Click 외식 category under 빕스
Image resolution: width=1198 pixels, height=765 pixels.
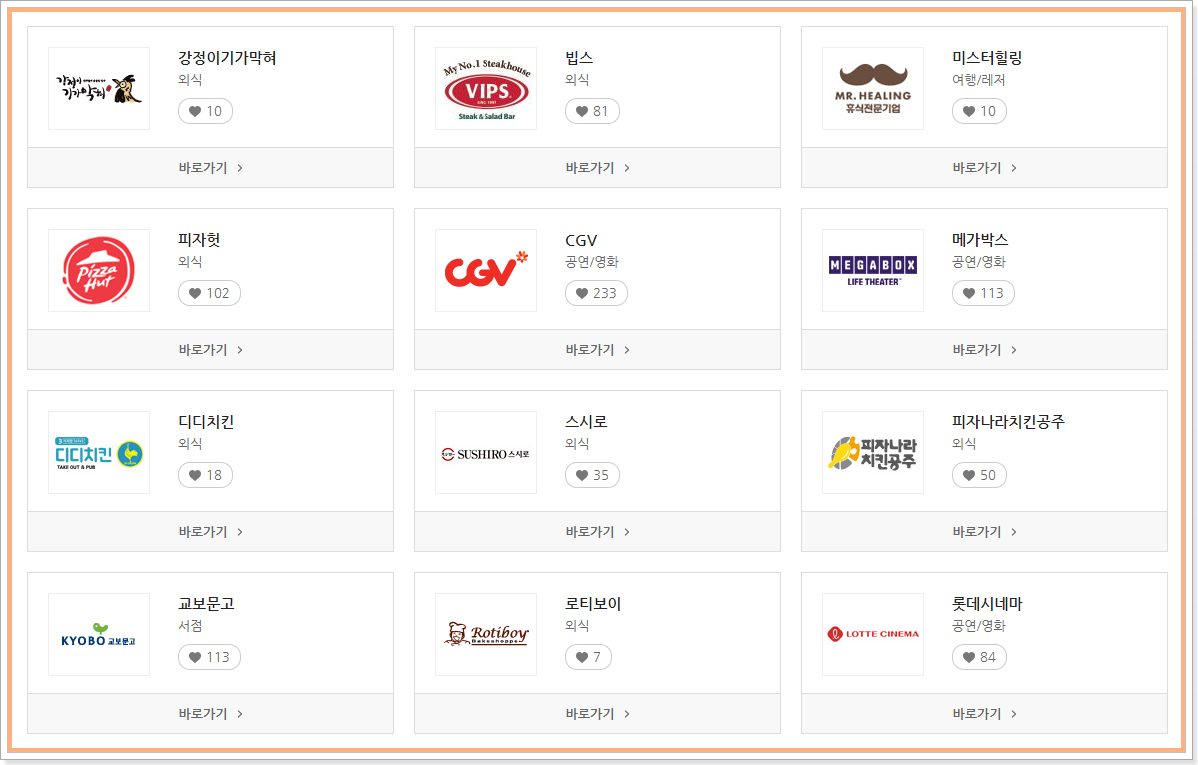tap(577, 79)
